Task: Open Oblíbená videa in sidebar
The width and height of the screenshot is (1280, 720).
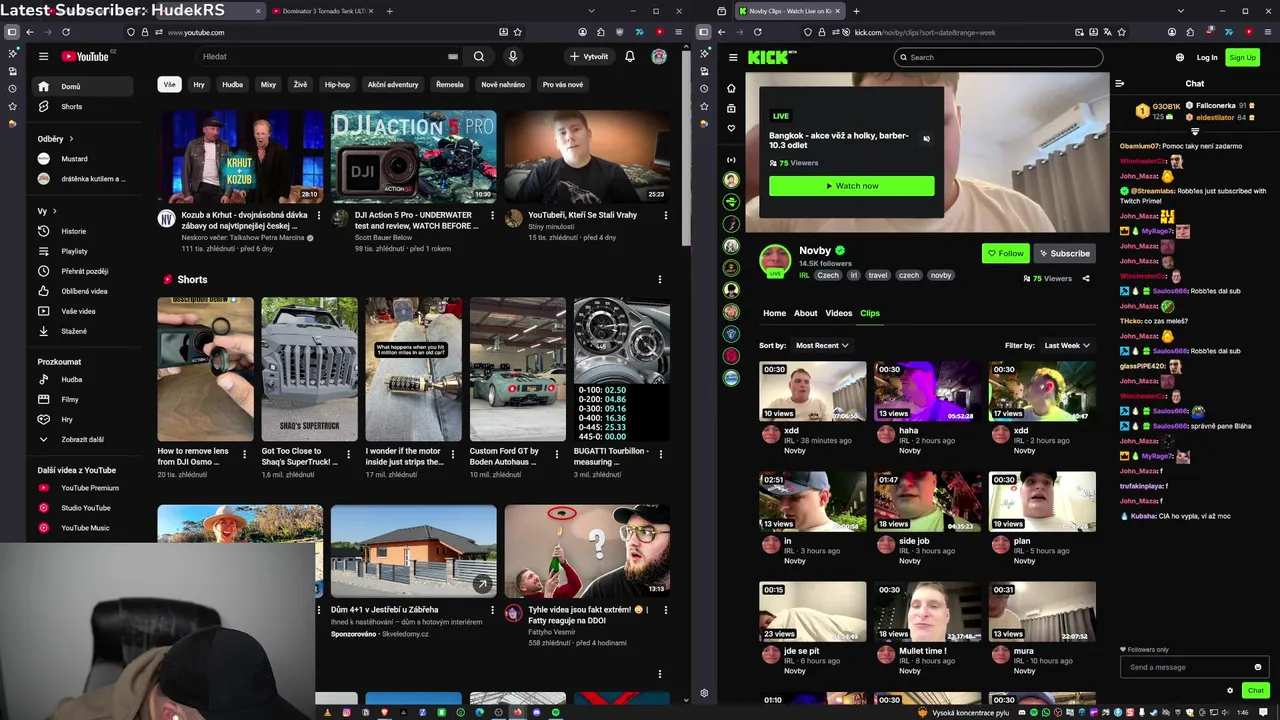Action: (x=84, y=291)
